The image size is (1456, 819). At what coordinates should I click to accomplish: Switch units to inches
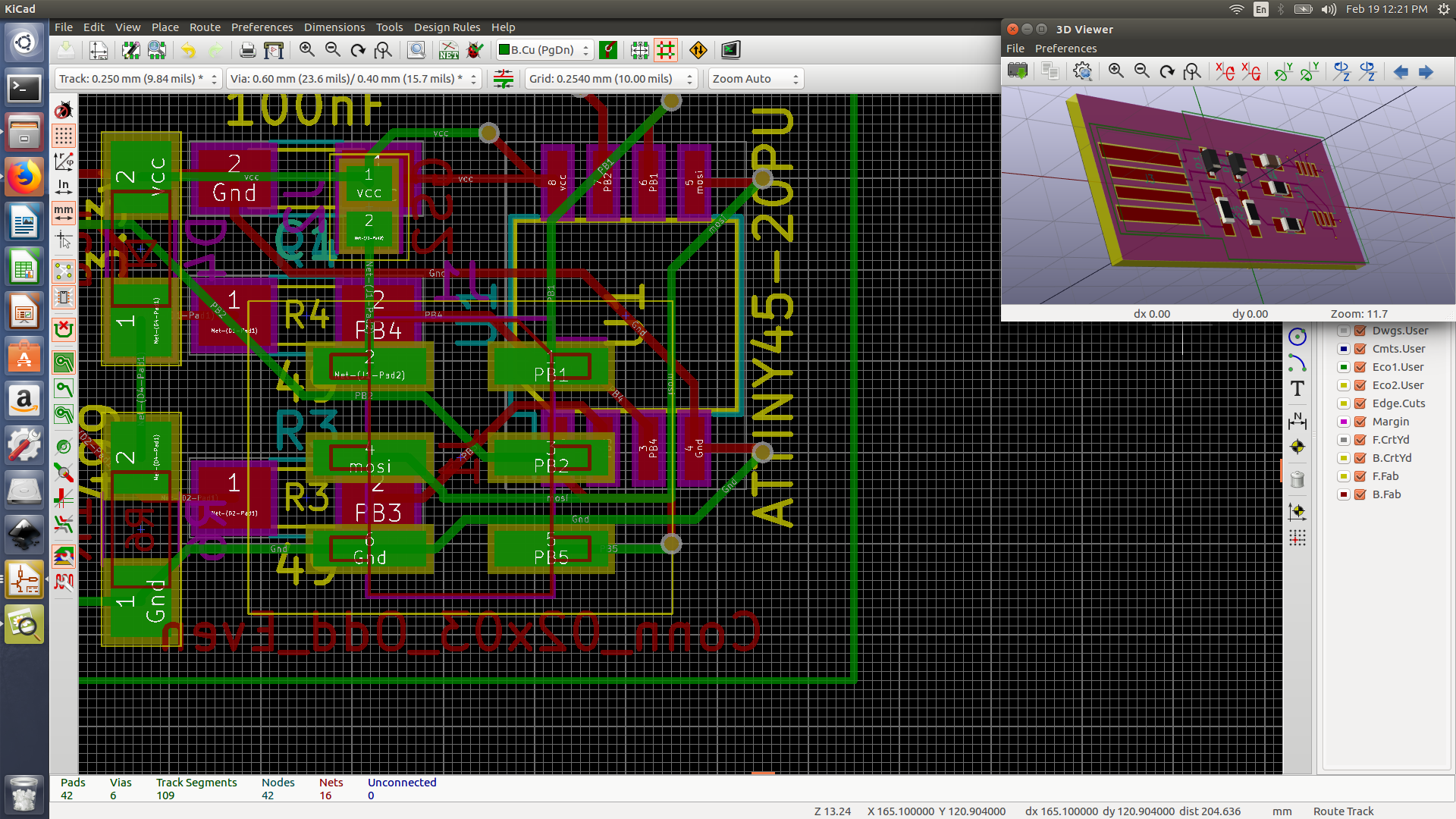click(x=64, y=187)
